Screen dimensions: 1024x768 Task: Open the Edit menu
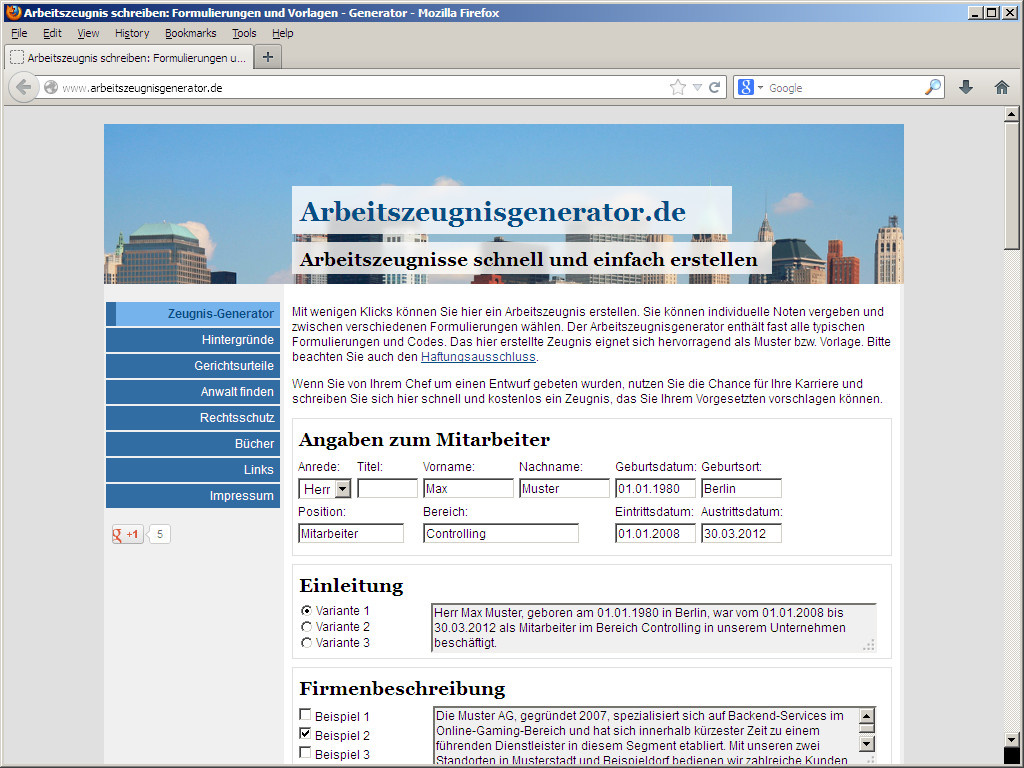click(x=52, y=33)
